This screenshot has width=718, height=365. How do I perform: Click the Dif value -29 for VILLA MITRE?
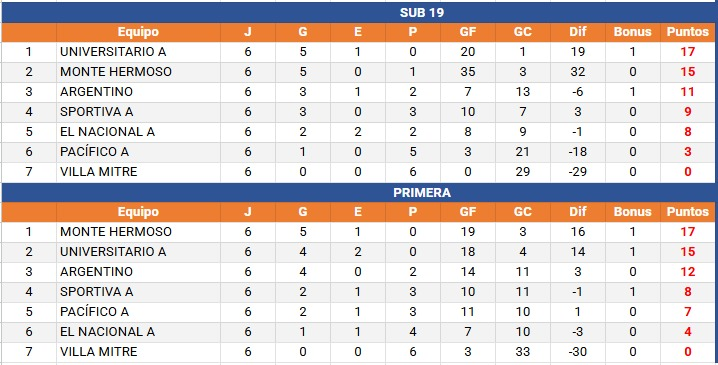[578, 172]
